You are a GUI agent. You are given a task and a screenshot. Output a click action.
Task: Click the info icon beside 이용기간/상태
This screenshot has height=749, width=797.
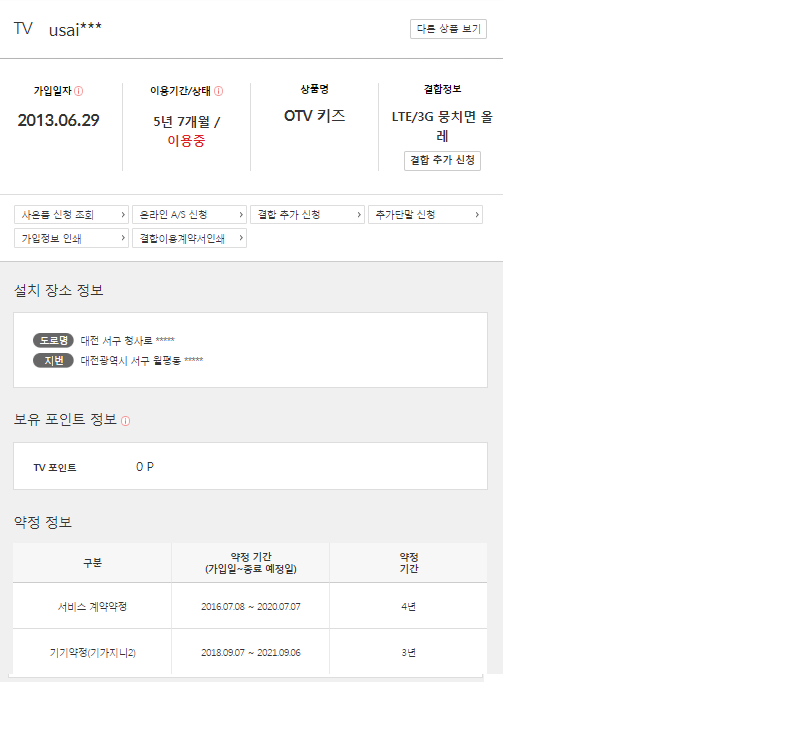(x=218, y=91)
